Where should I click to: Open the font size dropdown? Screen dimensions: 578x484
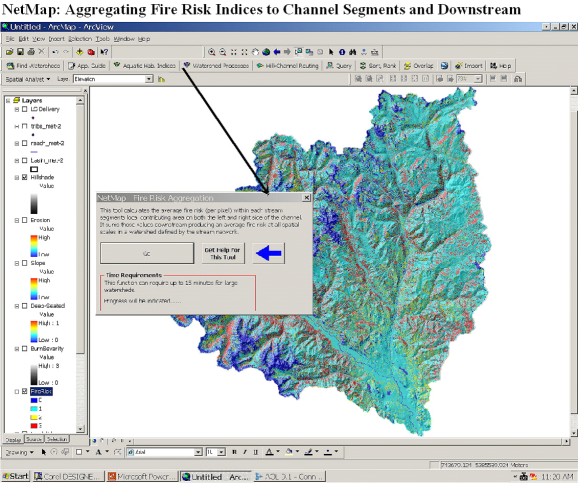pyautogui.click(x=222, y=452)
